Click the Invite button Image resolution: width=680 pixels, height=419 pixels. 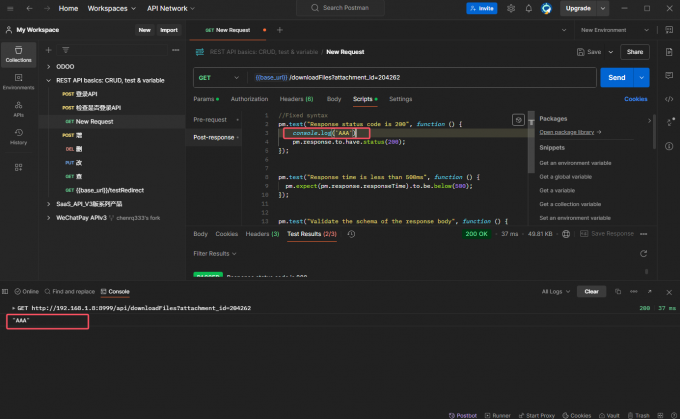481,8
